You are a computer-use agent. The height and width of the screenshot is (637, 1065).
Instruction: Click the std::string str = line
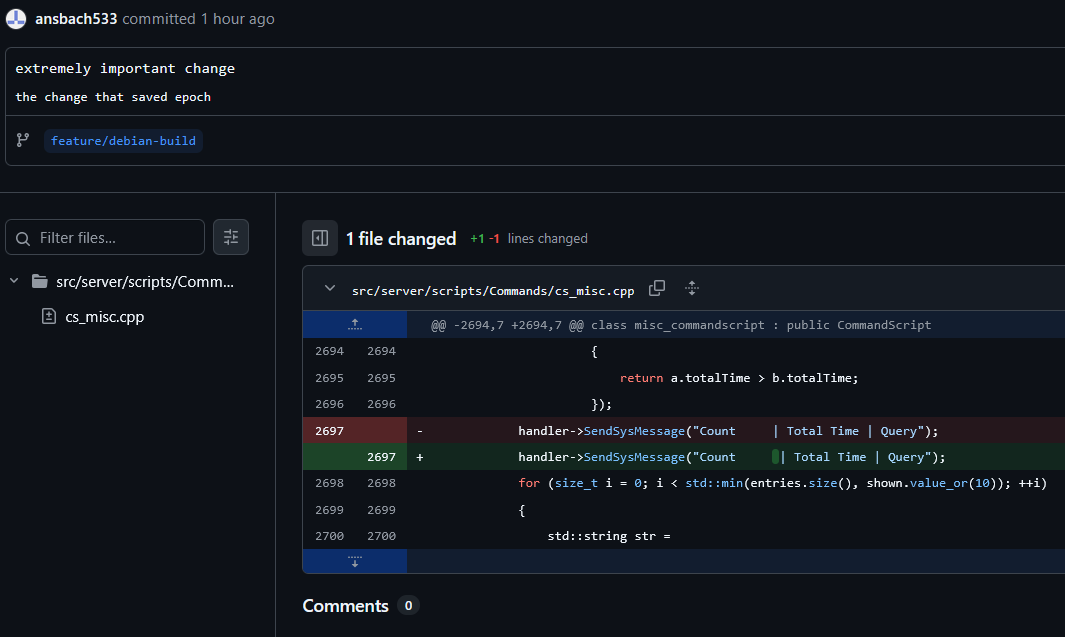click(x=609, y=536)
